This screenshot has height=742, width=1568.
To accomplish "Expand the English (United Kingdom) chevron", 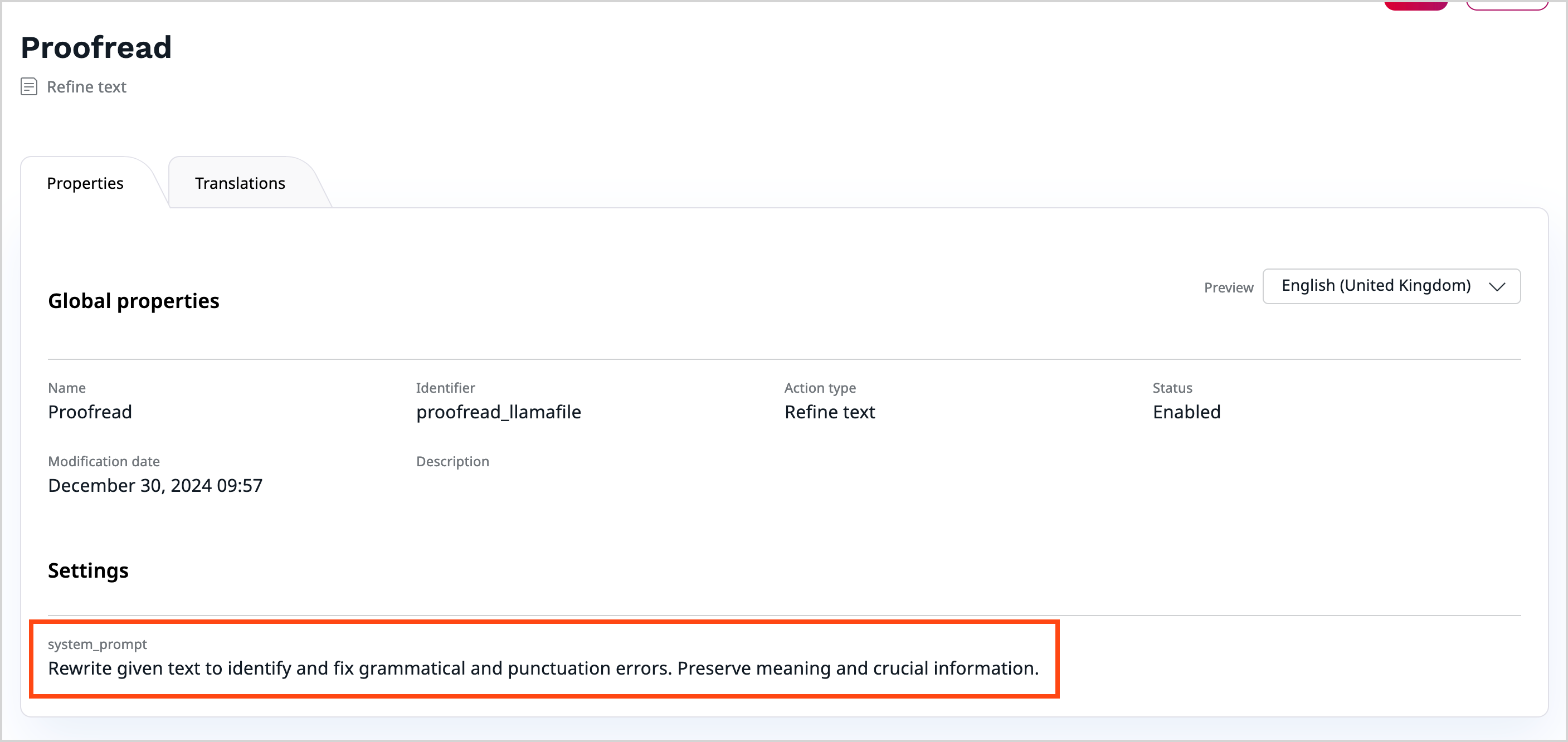I will tap(1498, 286).
